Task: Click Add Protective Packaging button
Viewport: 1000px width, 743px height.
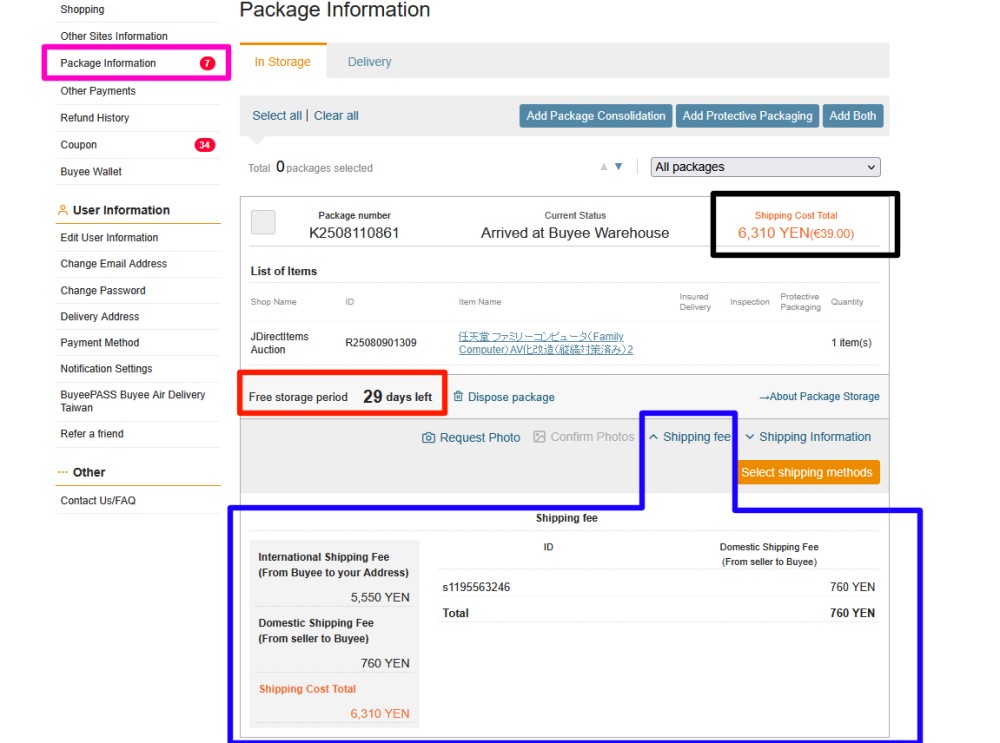Action: click(x=747, y=116)
